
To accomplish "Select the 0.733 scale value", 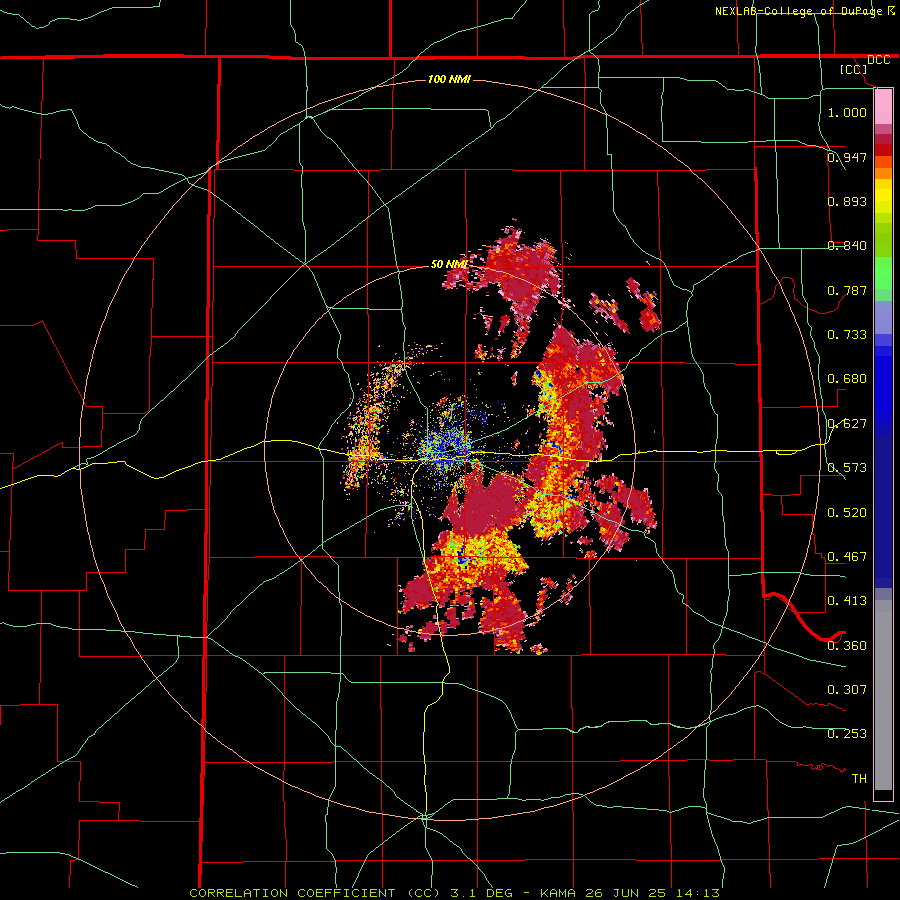I will tap(847, 334).
